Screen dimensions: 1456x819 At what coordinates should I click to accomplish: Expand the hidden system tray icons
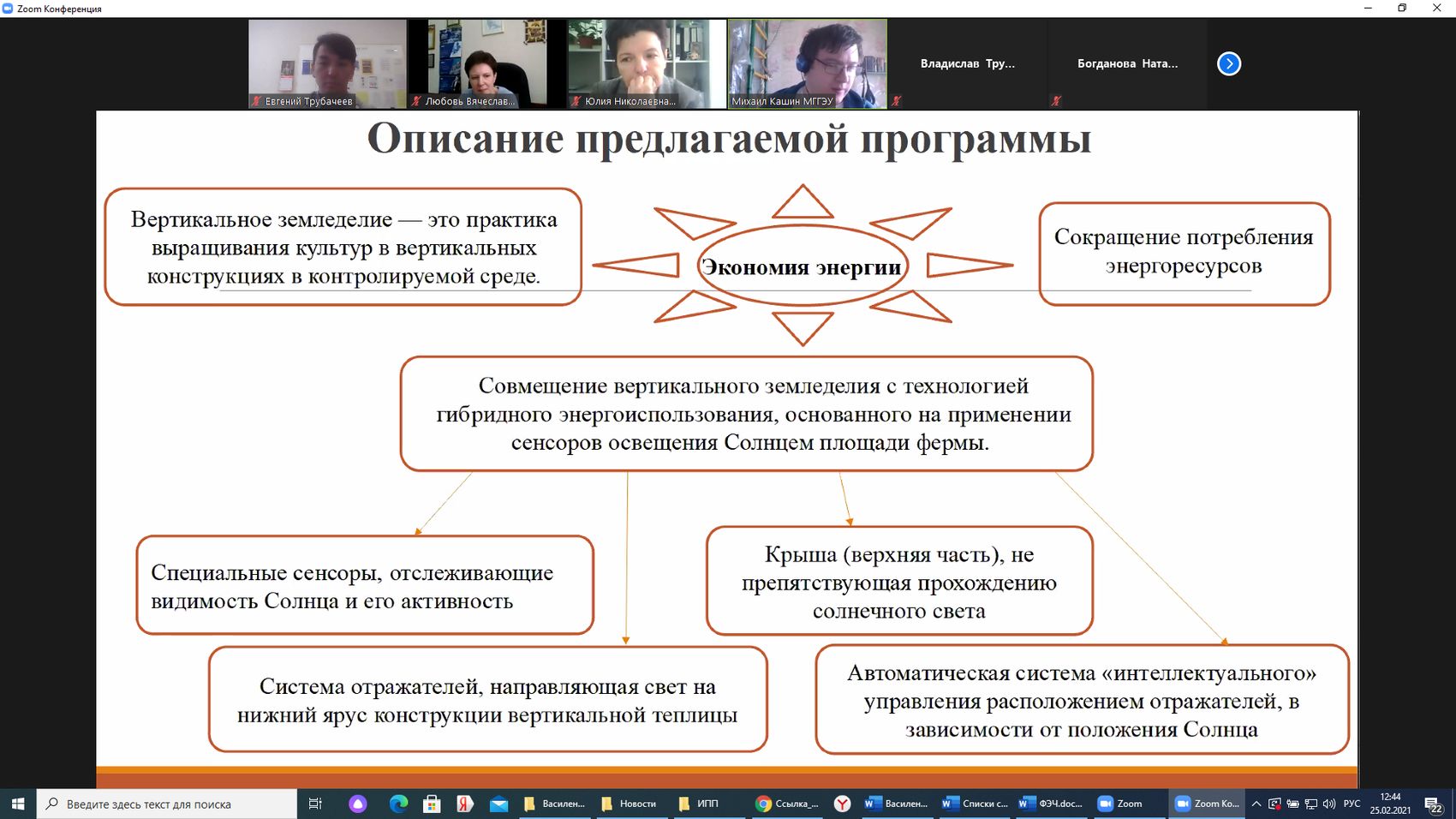[x=1256, y=804]
